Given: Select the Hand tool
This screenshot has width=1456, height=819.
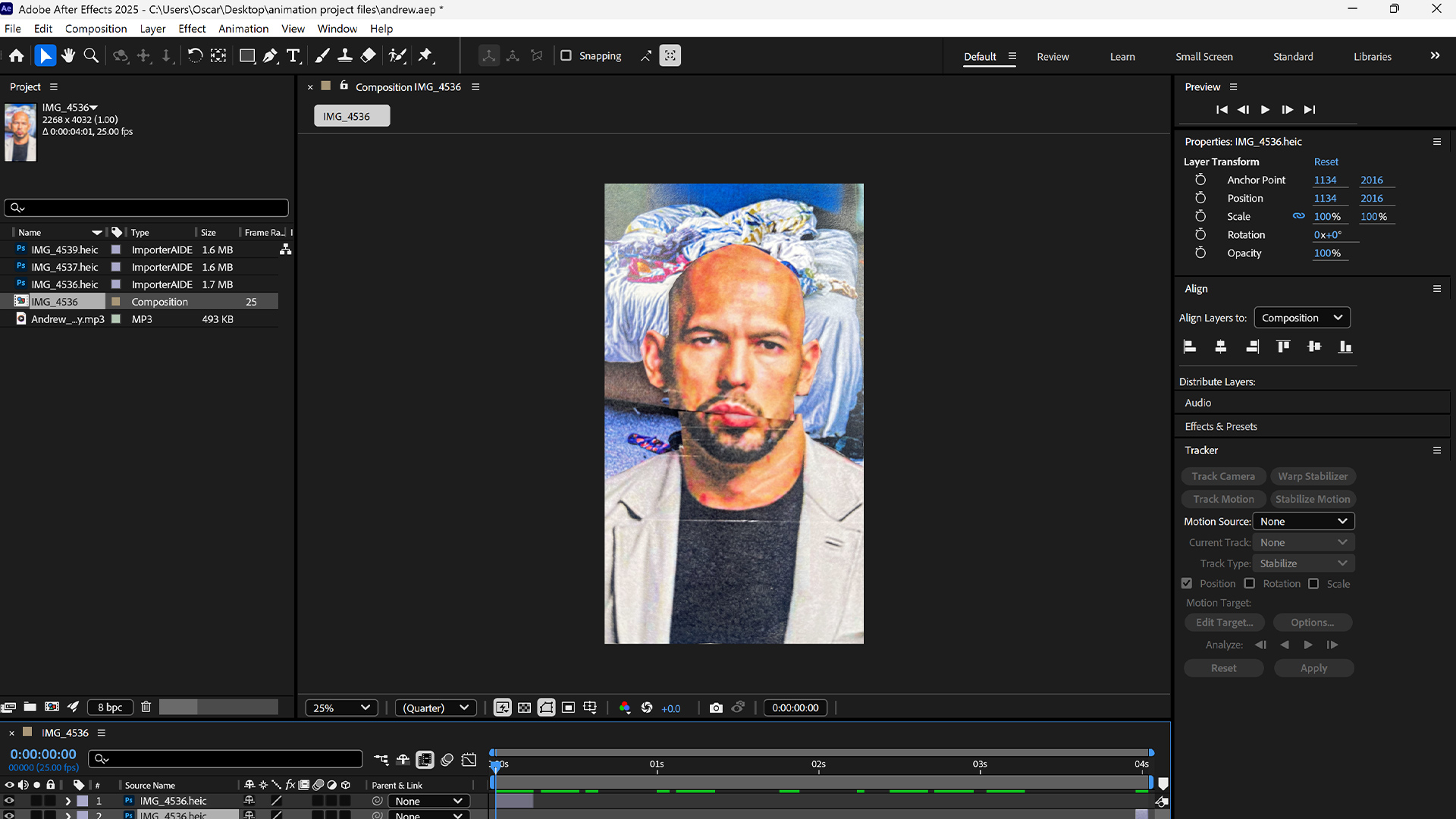Looking at the screenshot, I should (68, 55).
